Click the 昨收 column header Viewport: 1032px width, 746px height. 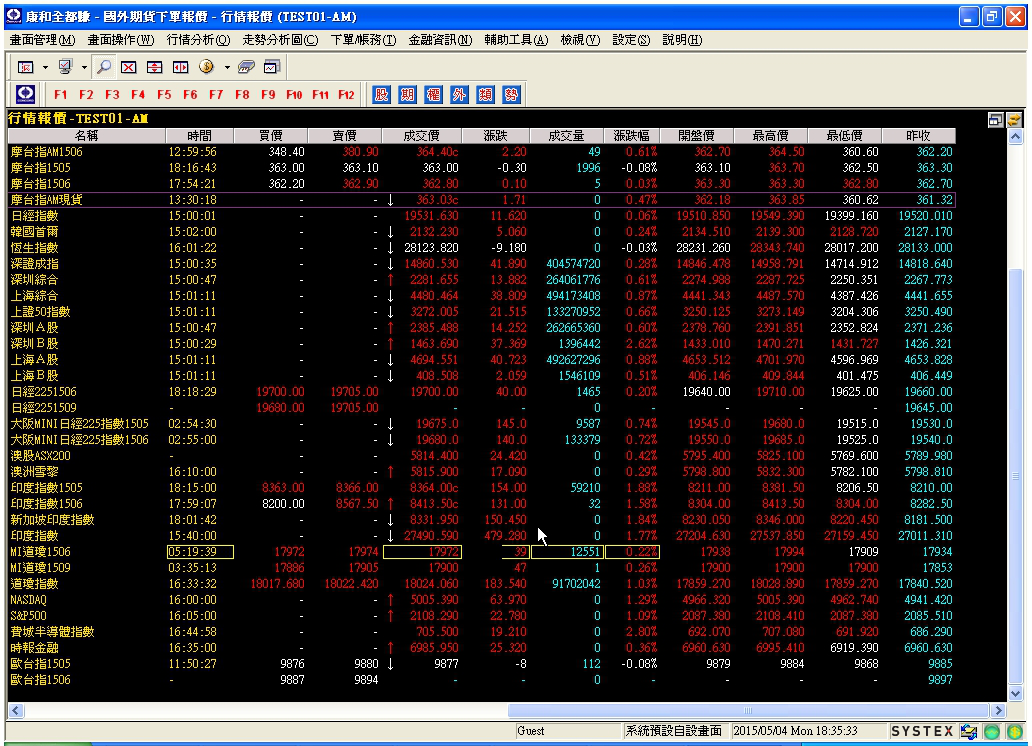pyautogui.click(x=918, y=136)
